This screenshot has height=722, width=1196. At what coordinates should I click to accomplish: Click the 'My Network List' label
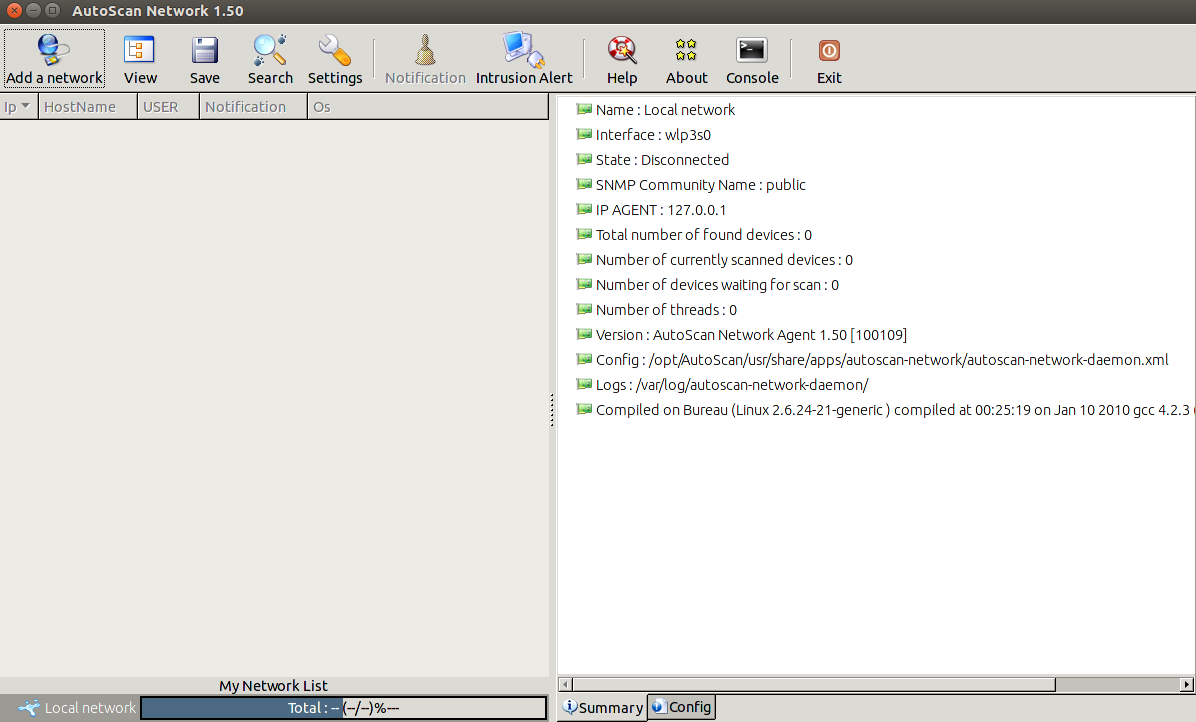coord(273,685)
